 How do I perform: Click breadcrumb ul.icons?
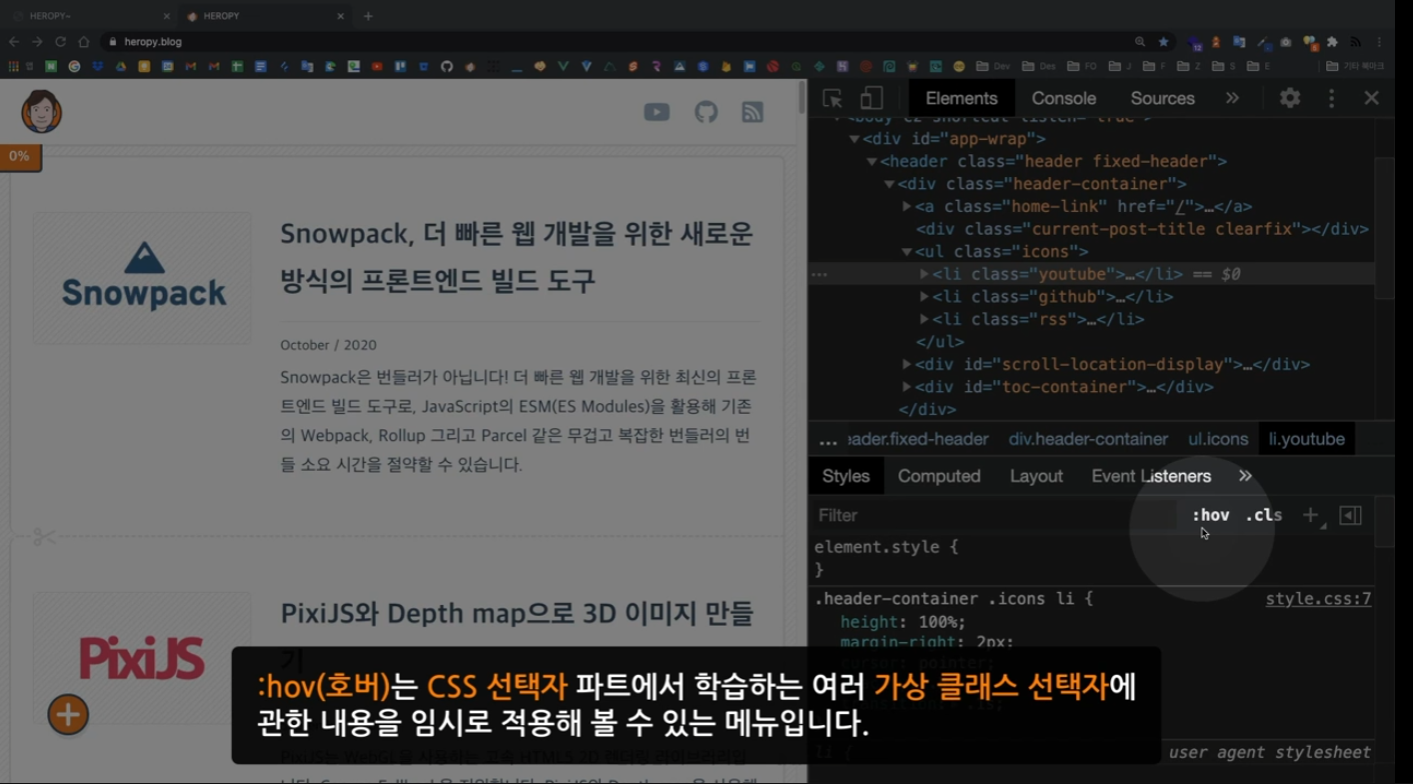pyautogui.click(x=1218, y=439)
